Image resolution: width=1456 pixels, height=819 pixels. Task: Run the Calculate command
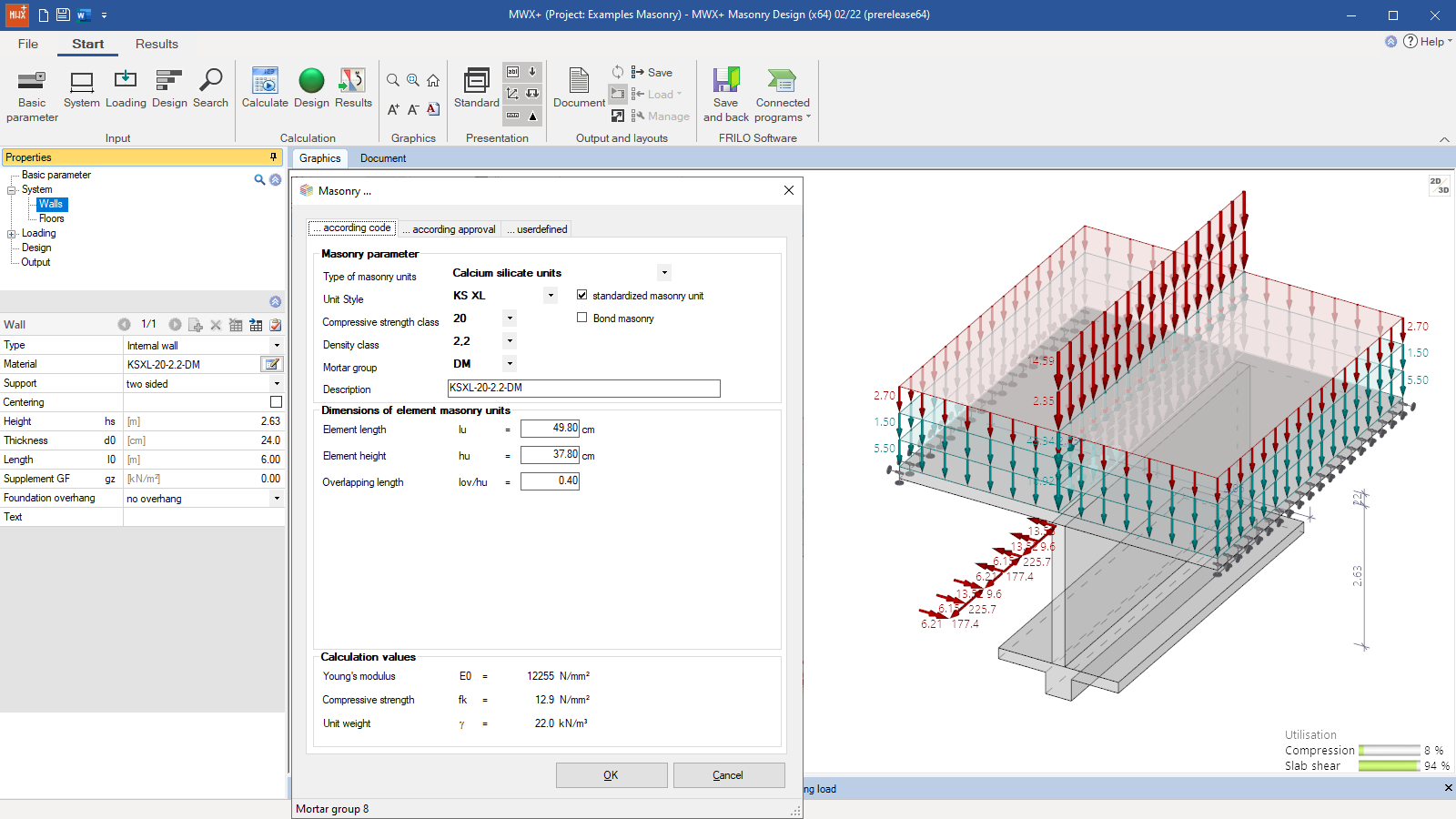pos(265,89)
